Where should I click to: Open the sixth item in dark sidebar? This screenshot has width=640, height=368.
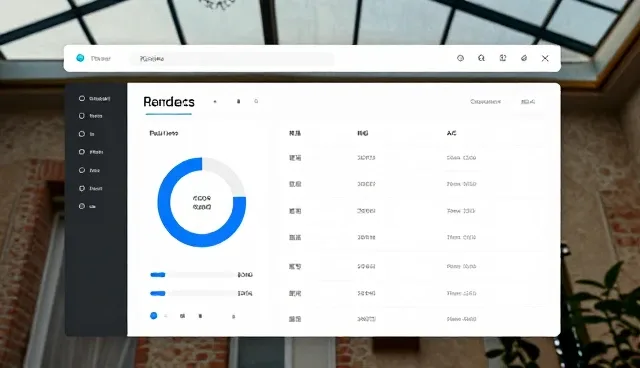click(x=91, y=188)
